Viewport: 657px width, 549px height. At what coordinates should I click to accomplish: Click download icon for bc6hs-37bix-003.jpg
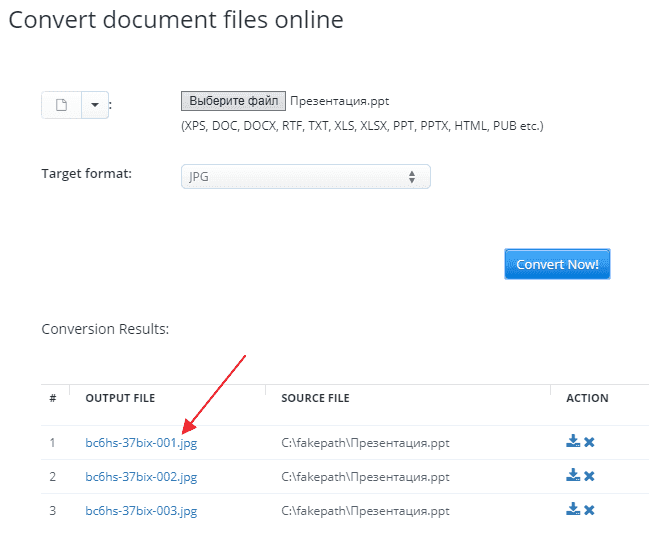[x=573, y=510]
